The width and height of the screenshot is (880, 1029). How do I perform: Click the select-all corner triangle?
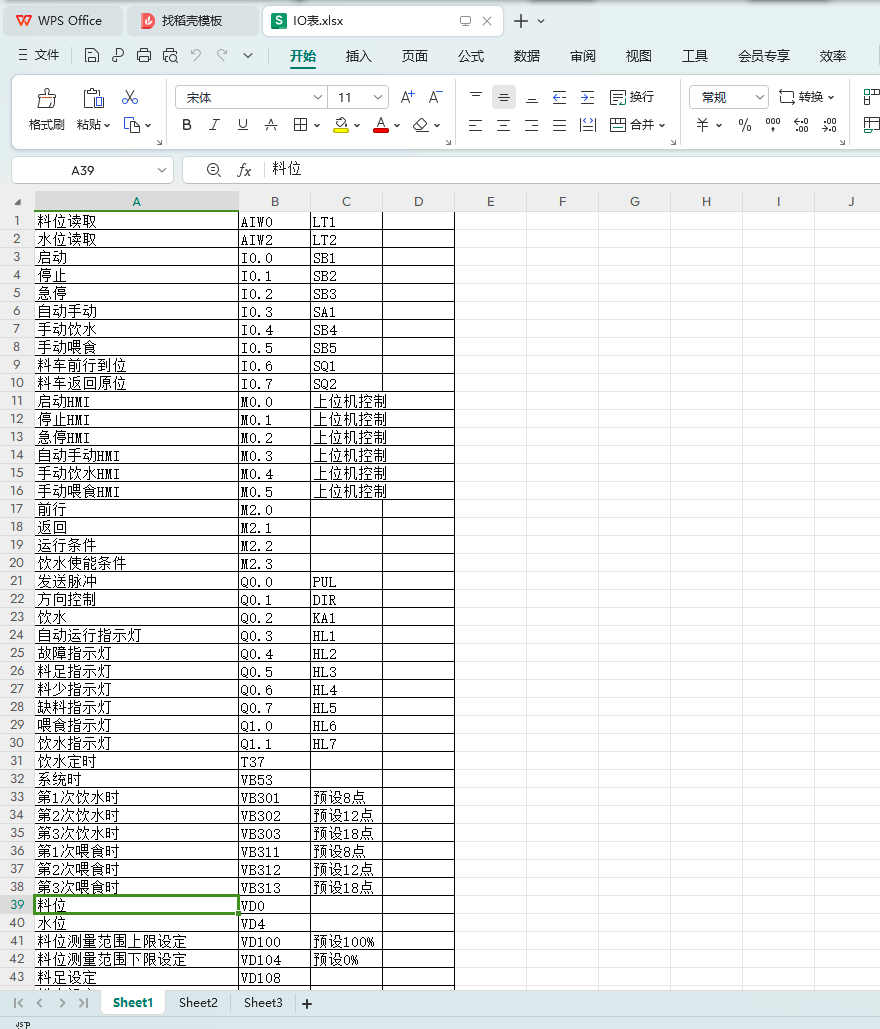pos(18,202)
